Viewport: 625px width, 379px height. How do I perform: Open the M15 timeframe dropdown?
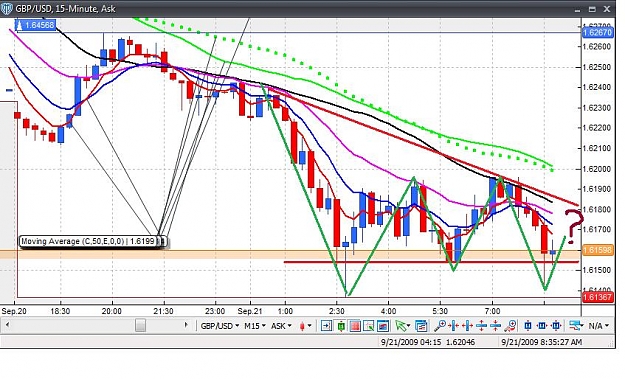coord(254,326)
